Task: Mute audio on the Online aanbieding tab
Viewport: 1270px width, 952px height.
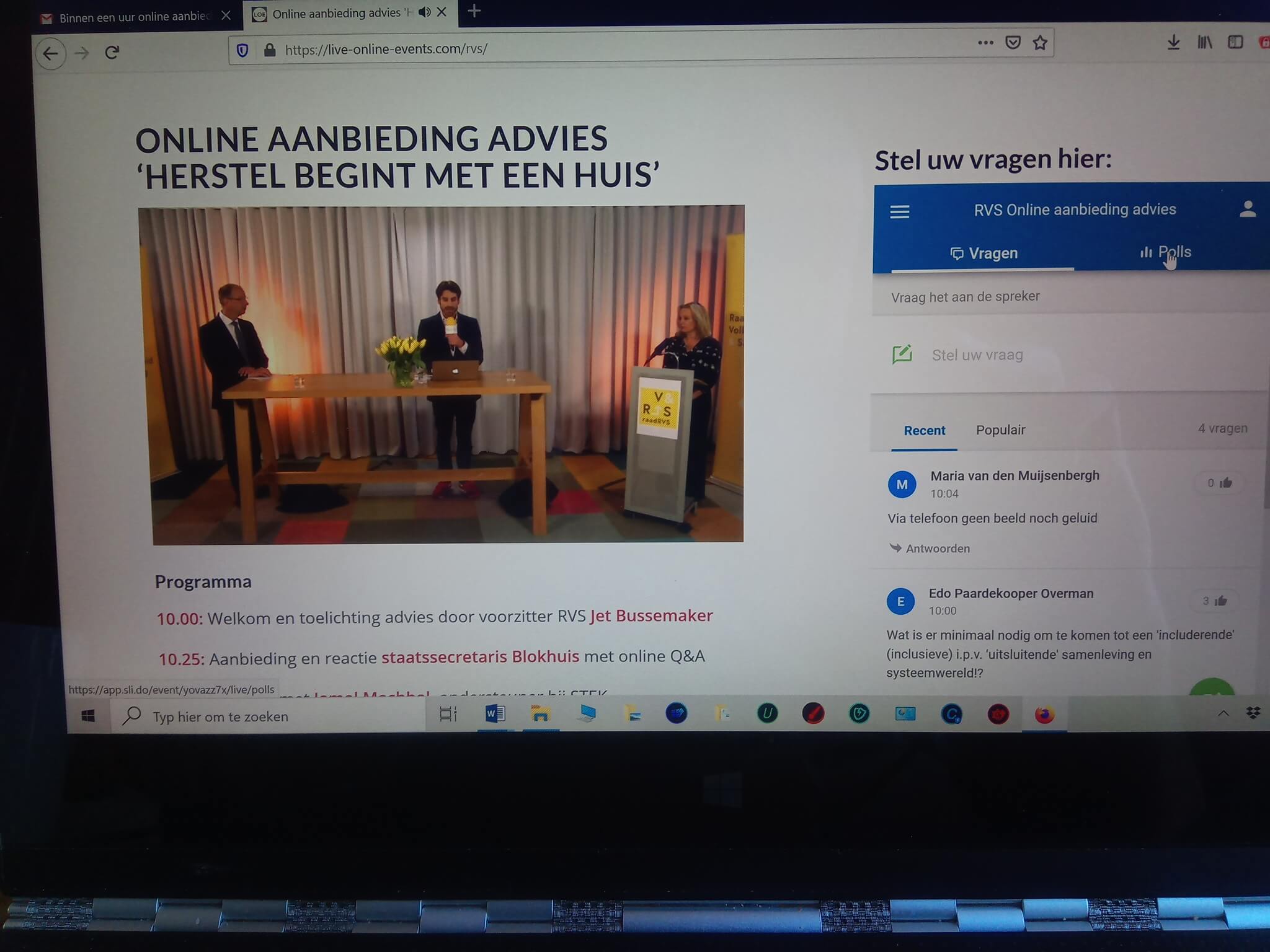Action: (x=424, y=12)
